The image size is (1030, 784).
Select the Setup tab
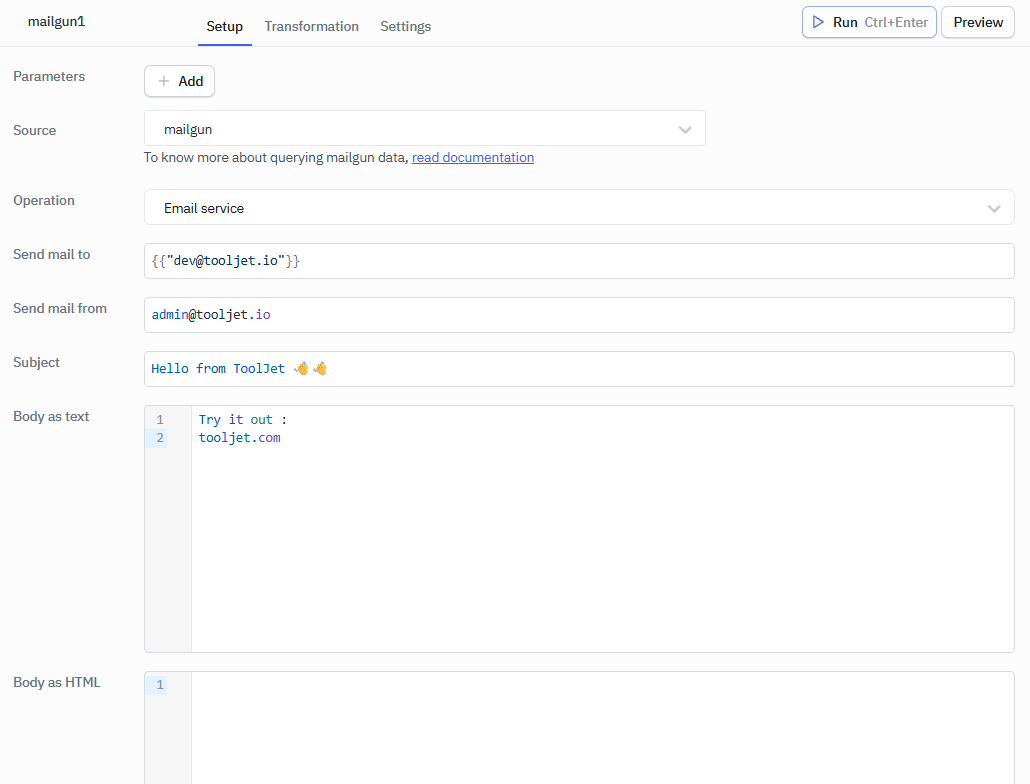224,27
